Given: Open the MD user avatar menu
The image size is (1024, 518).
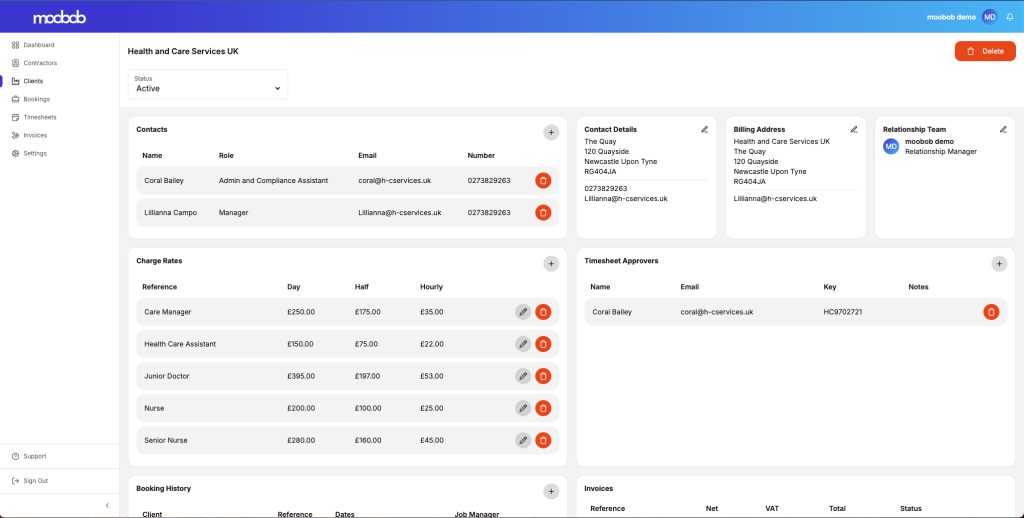Looking at the screenshot, I should pos(989,17).
